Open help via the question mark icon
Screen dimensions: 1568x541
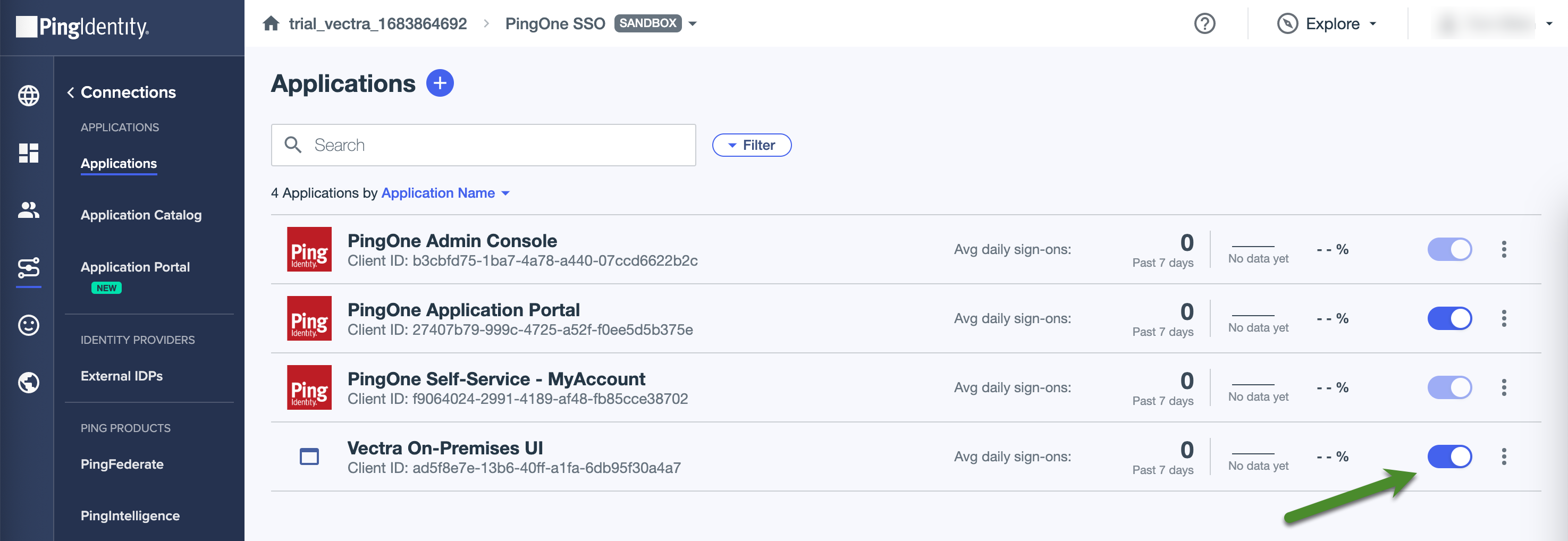[x=1204, y=23]
